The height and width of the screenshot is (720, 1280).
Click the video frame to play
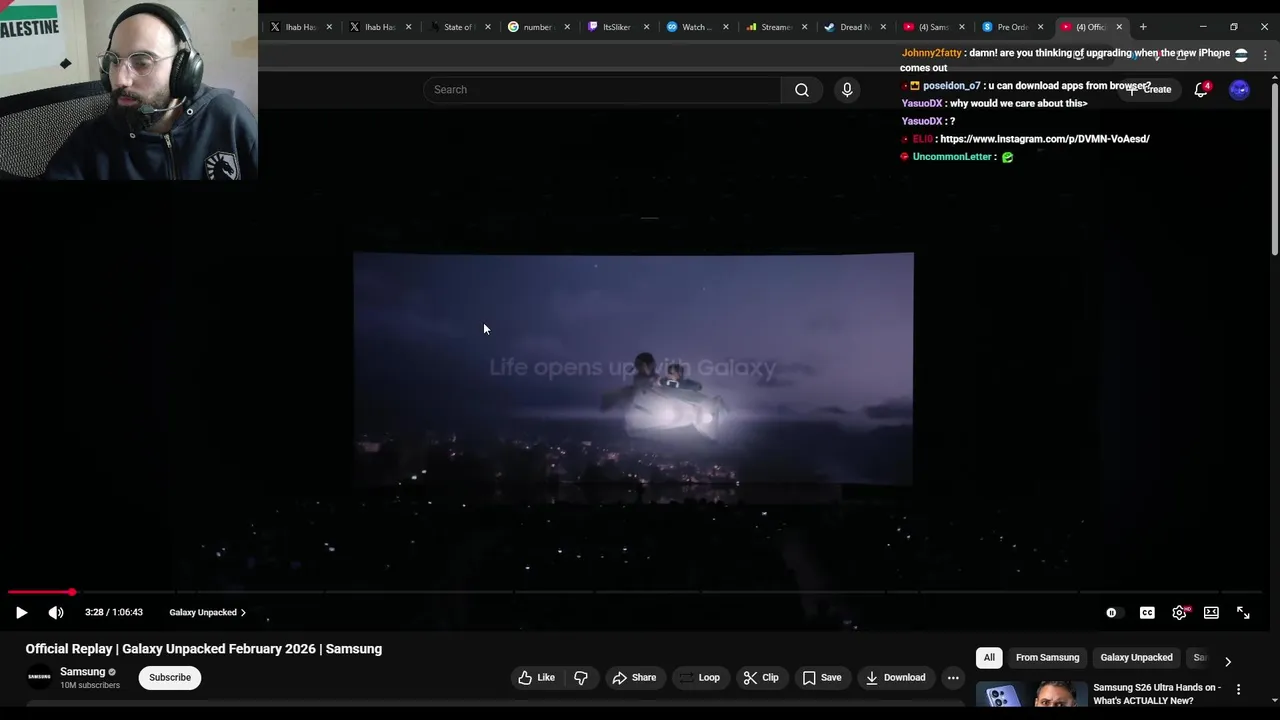click(633, 369)
